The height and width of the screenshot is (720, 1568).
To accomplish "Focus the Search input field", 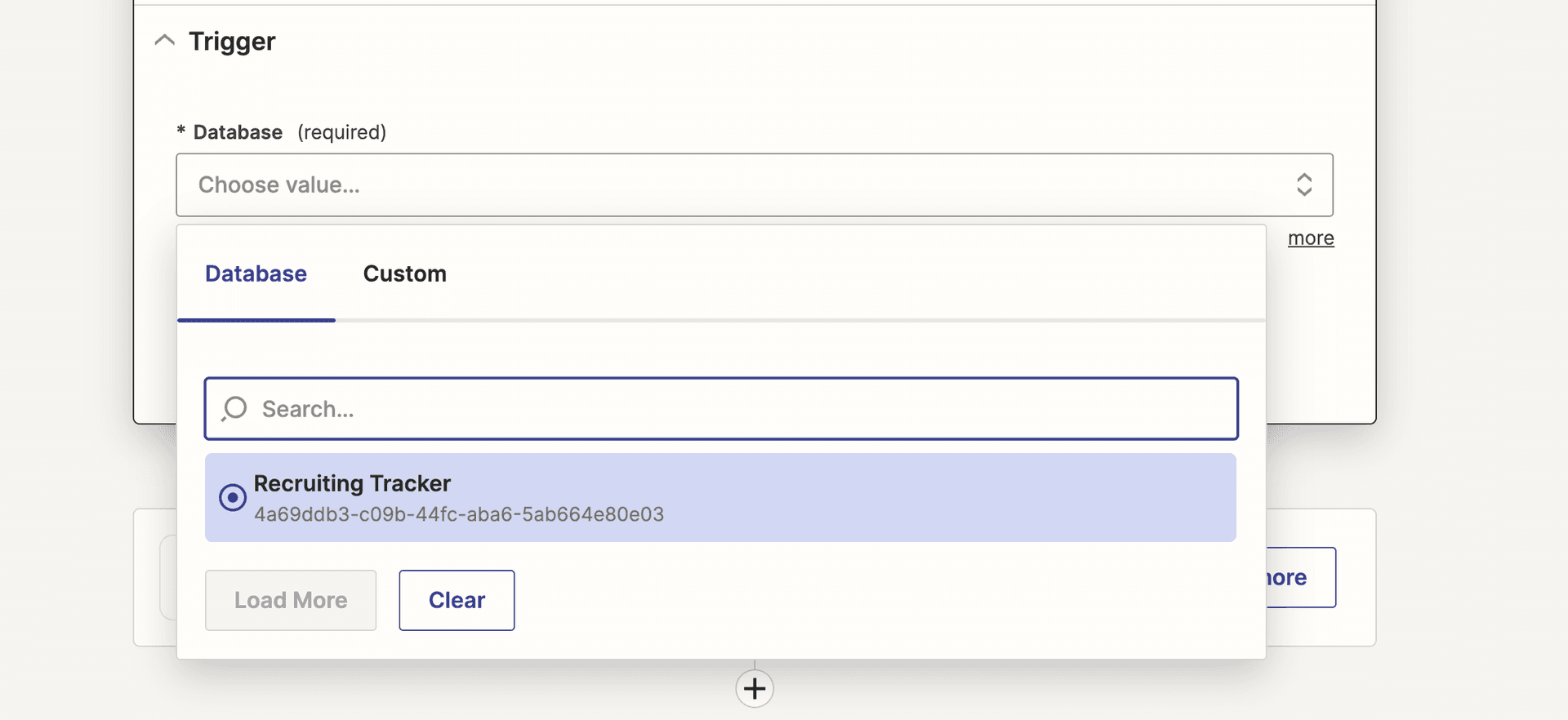I will 721,408.
